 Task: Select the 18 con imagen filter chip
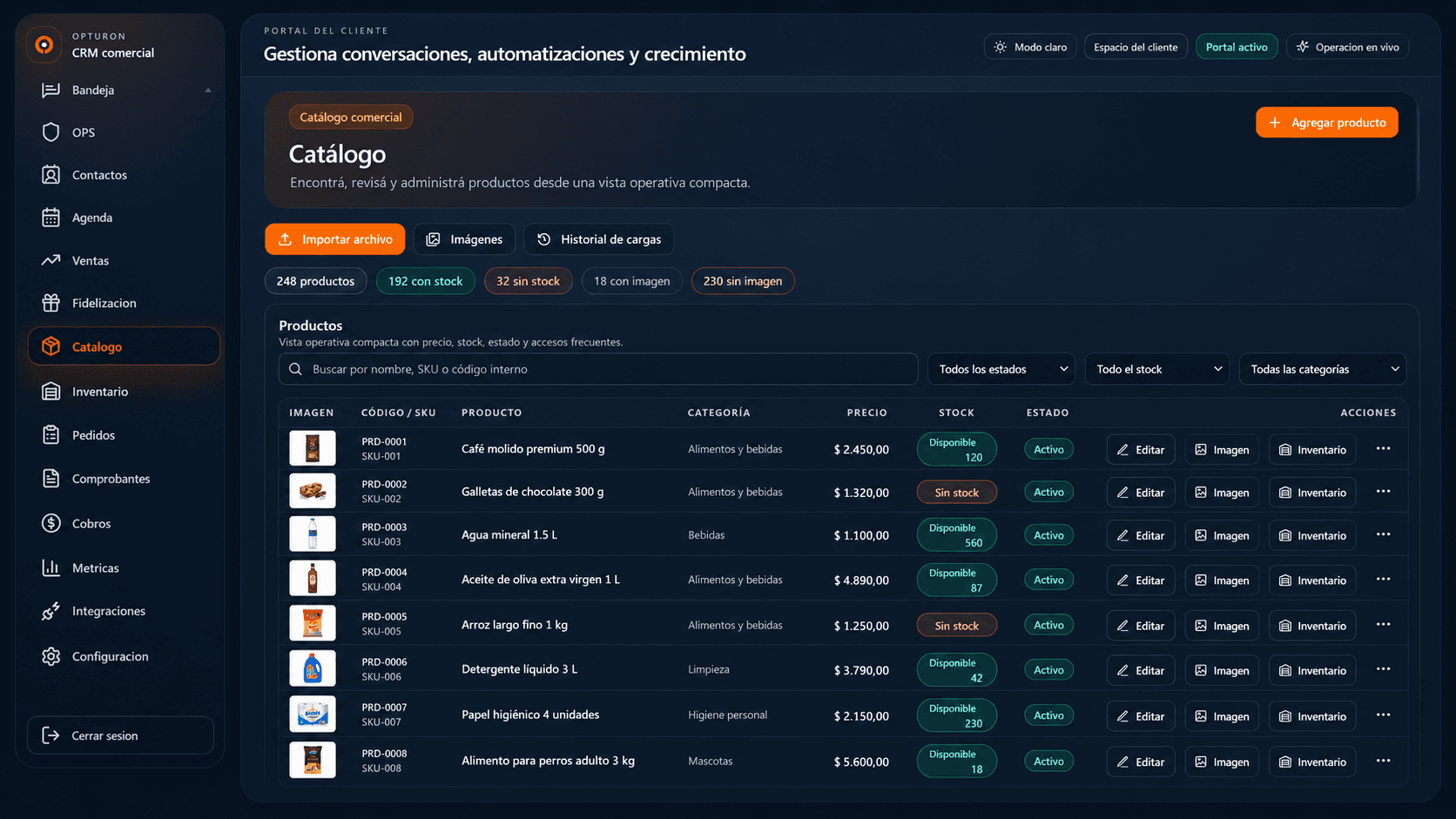[631, 281]
